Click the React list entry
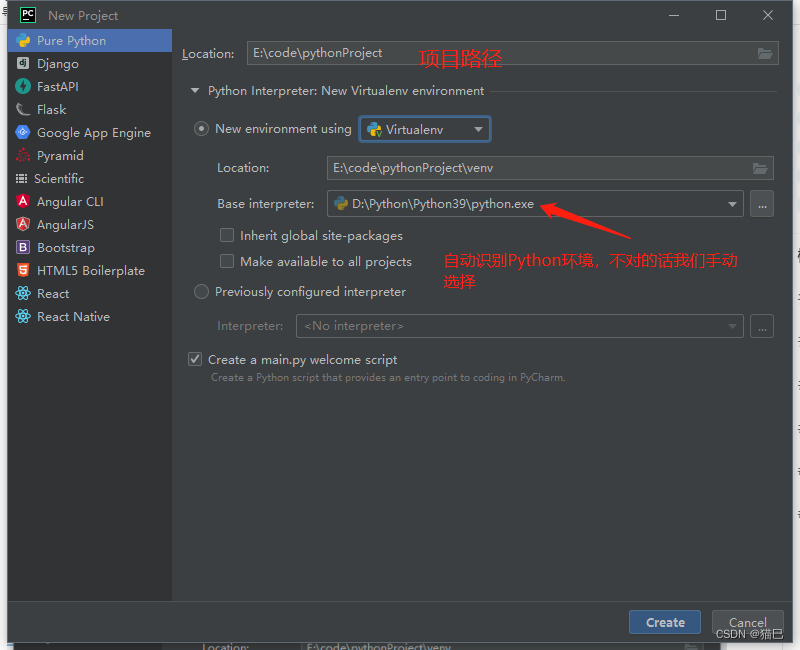The width and height of the screenshot is (800, 650). [x=90, y=293]
